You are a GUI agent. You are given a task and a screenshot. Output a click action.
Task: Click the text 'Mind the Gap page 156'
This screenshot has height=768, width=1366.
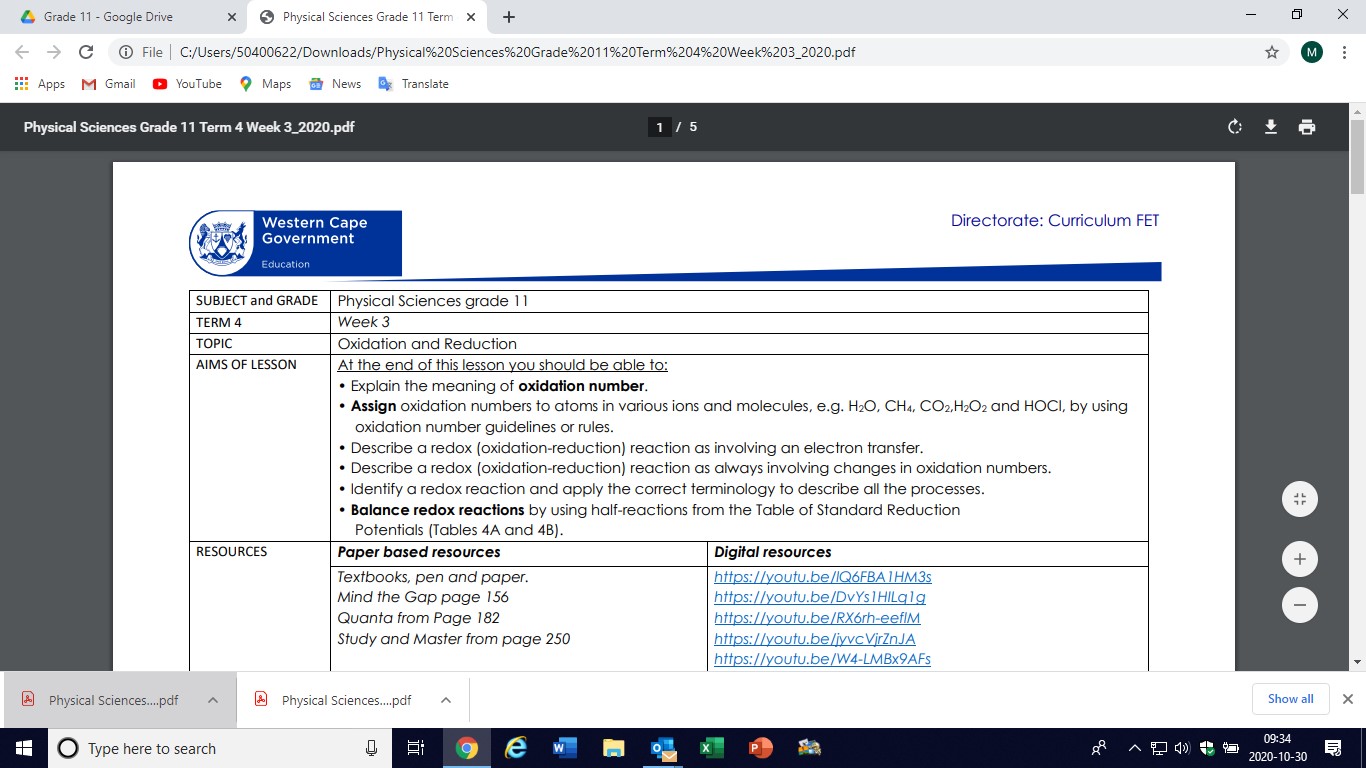pyautogui.click(x=423, y=597)
